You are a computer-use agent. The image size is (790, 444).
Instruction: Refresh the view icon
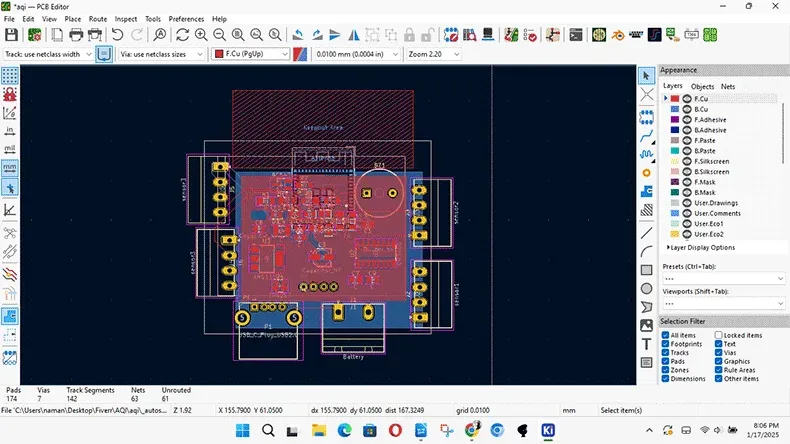182,35
